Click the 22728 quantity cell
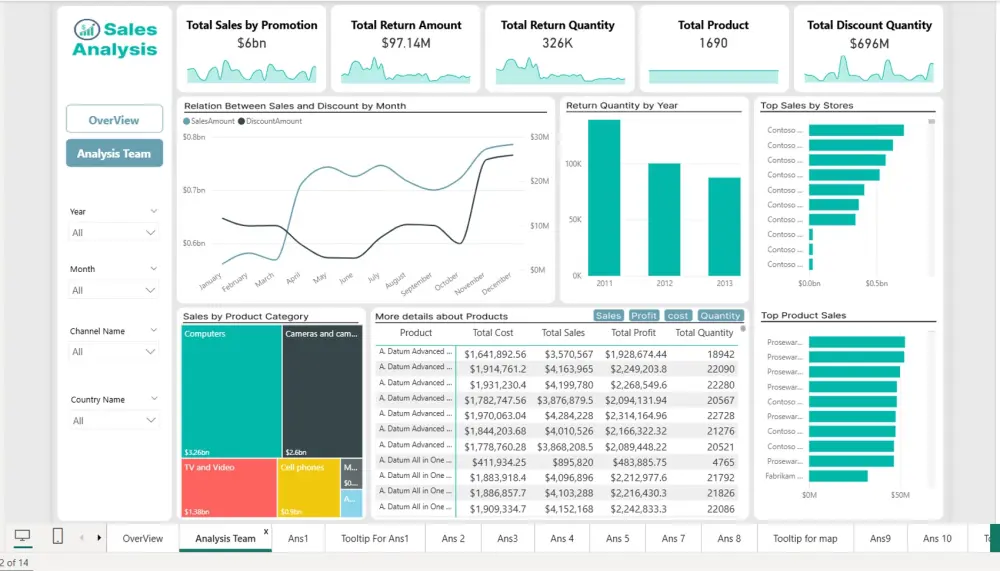This screenshot has width=1000, height=571. (721, 416)
